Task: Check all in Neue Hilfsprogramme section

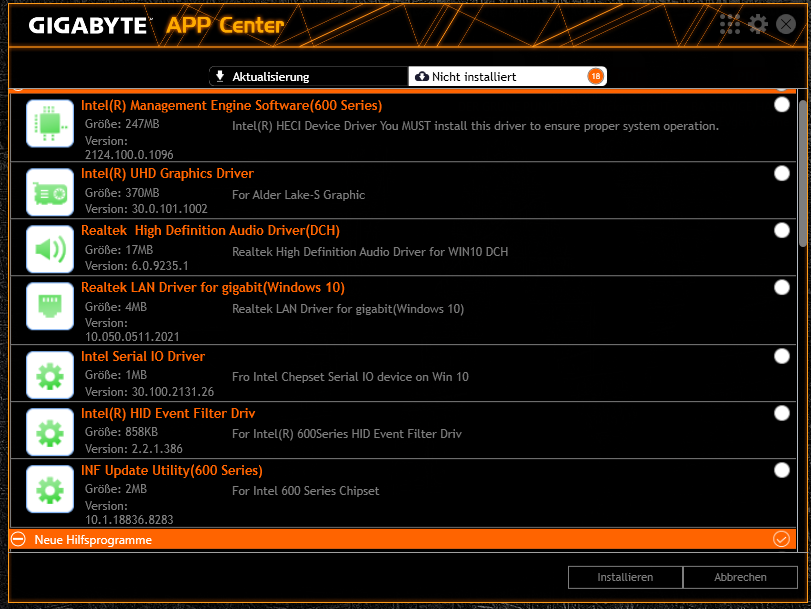Action: (781, 539)
